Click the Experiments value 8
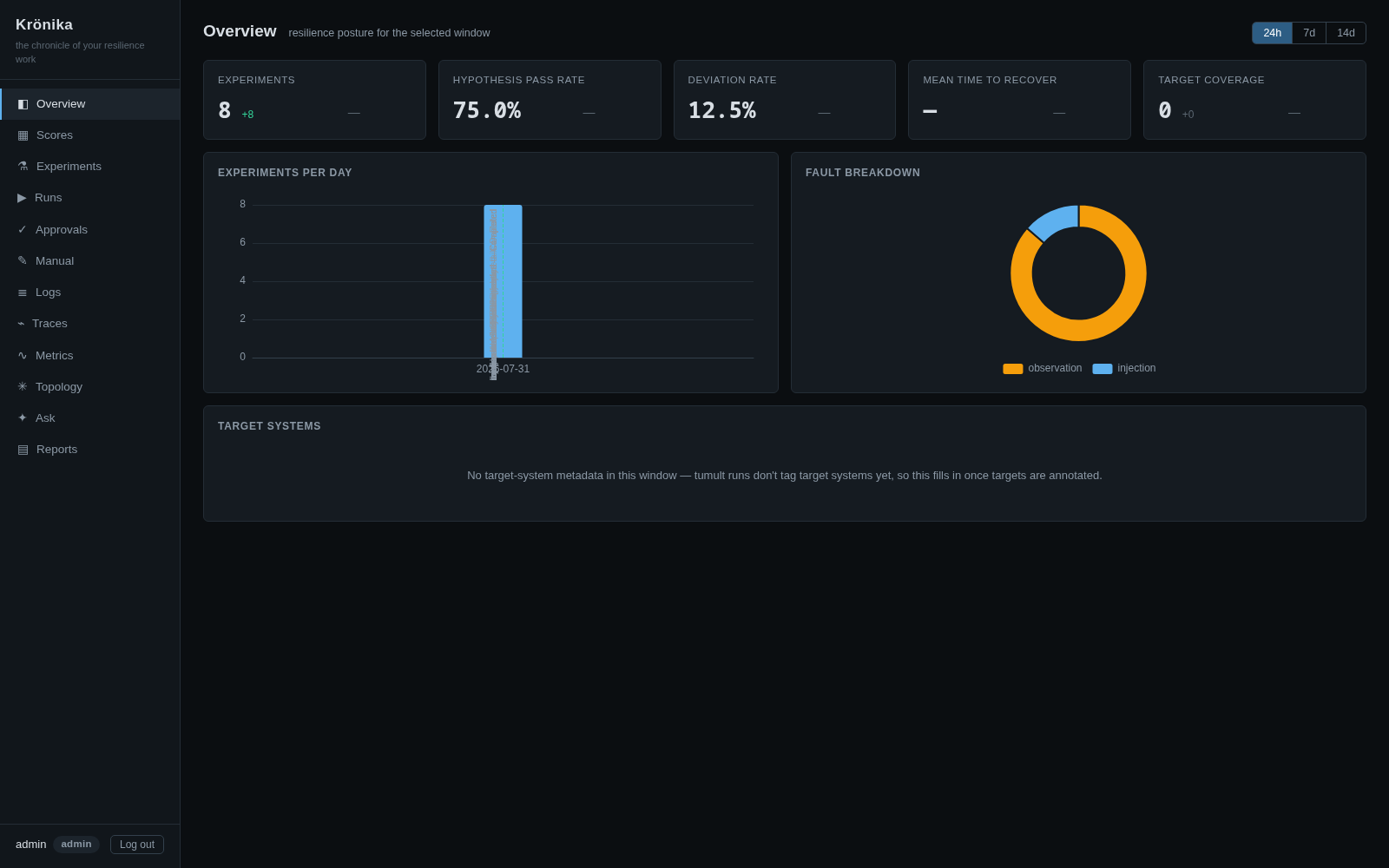The height and width of the screenshot is (868, 1389). [x=225, y=111]
